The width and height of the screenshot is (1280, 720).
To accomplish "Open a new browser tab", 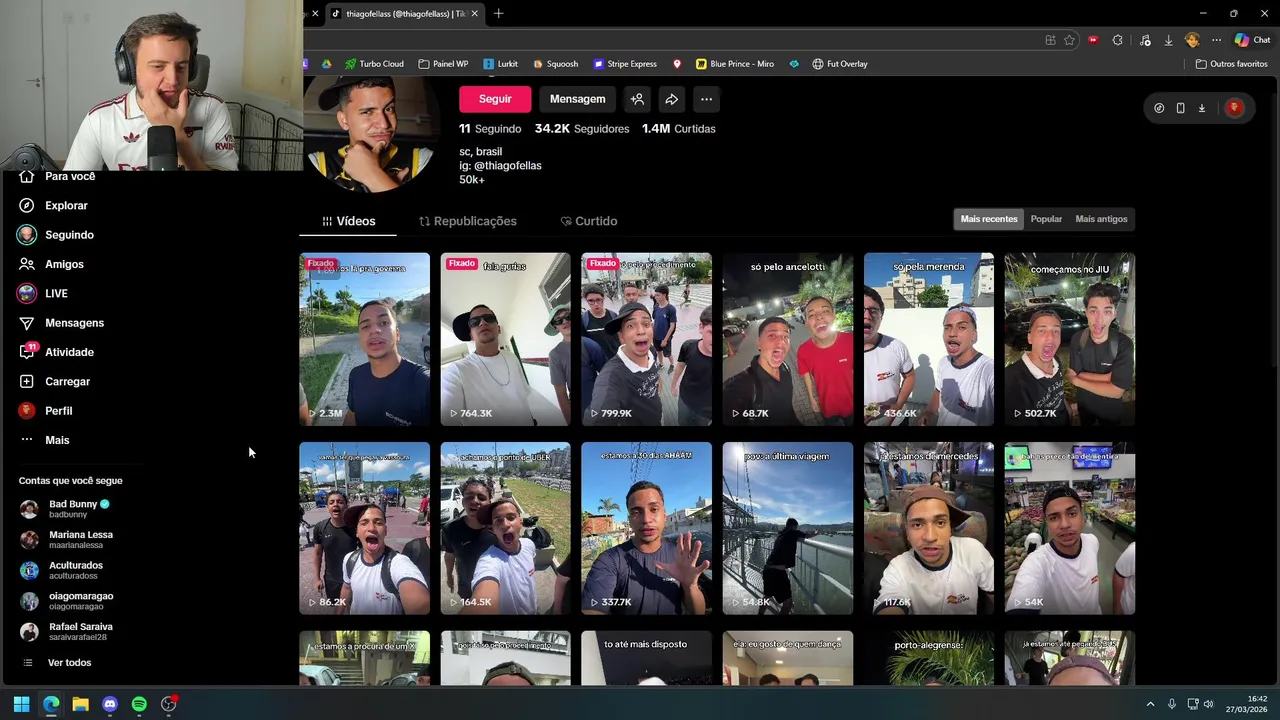I will [x=498, y=13].
